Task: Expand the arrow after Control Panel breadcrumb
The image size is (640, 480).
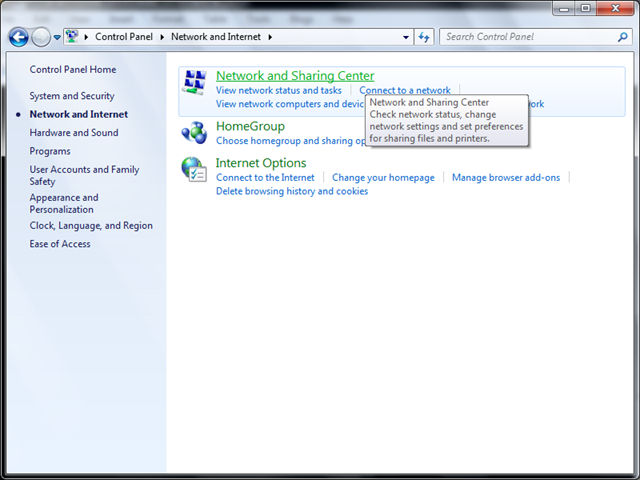Action: (x=162, y=37)
